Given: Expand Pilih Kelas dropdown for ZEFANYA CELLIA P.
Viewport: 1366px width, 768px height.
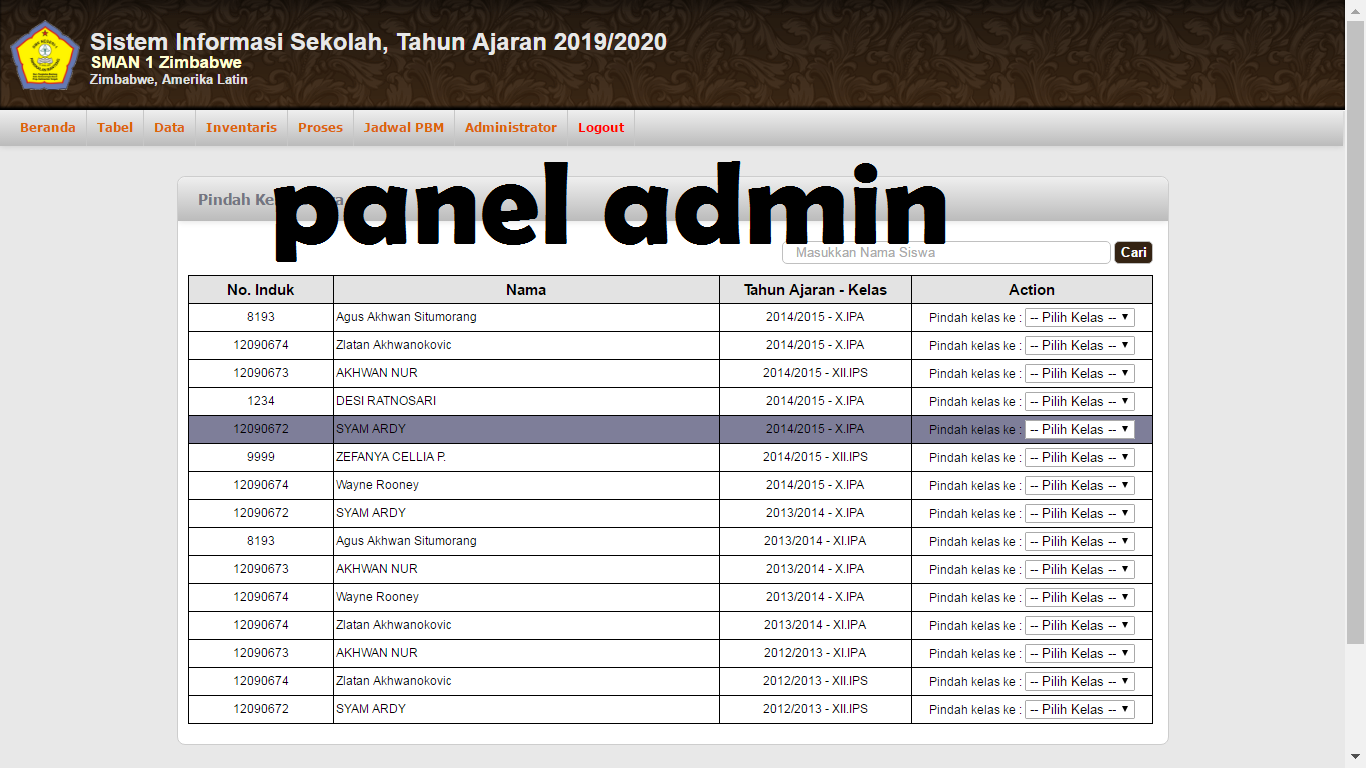Looking at the screenshot, I should pyautogui.click(x=1079, y=458).
